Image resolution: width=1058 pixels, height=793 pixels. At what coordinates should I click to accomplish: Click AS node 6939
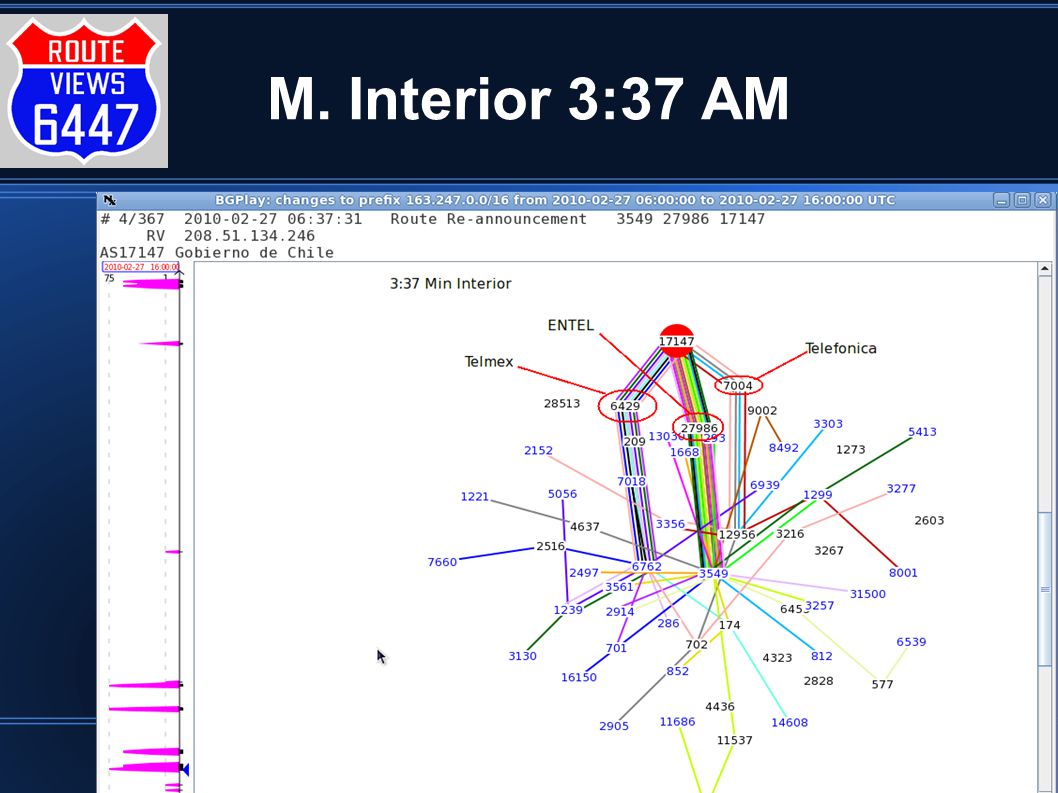tap(765, 485)
